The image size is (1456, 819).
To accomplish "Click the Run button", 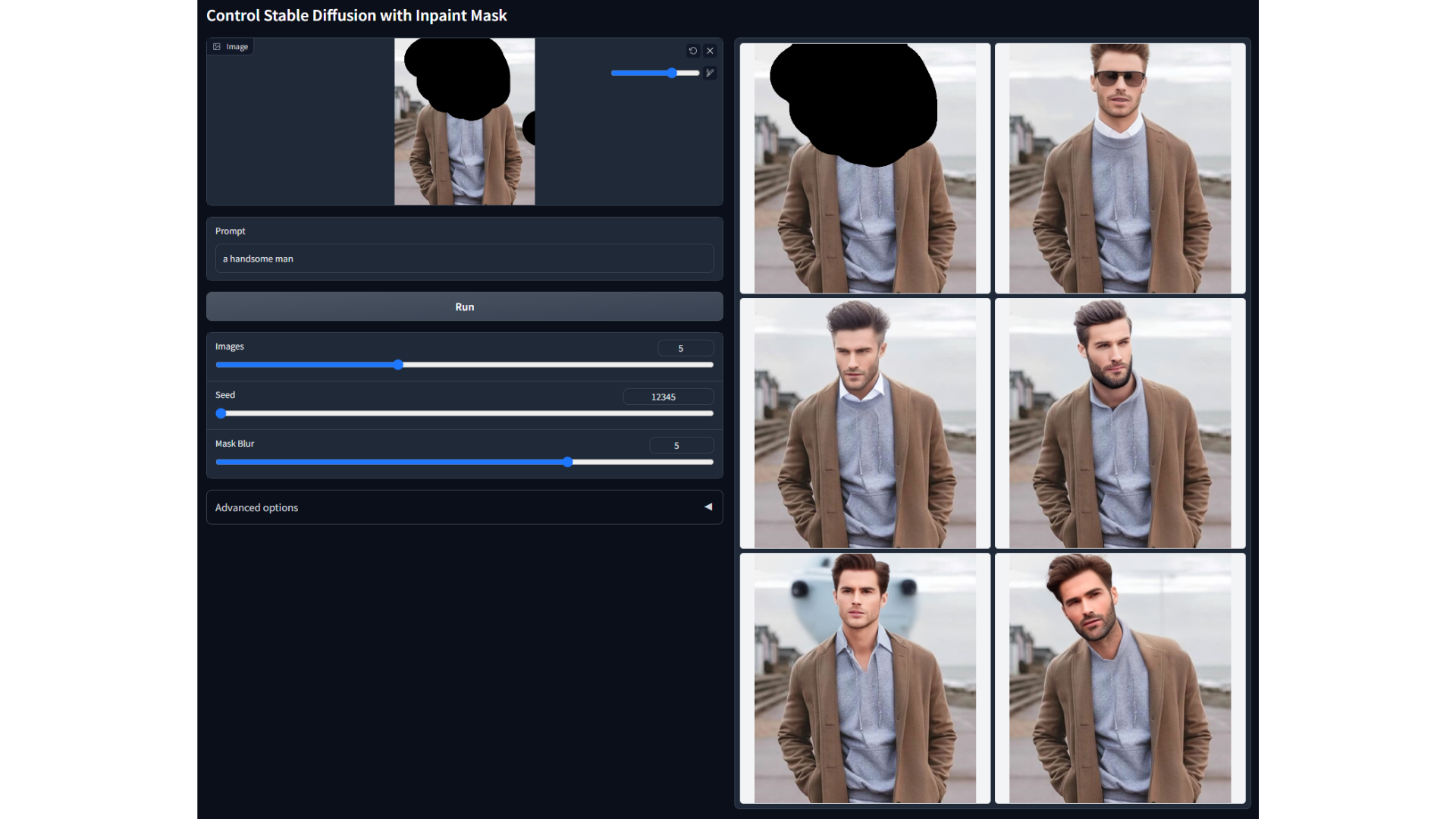I will 464,306.
